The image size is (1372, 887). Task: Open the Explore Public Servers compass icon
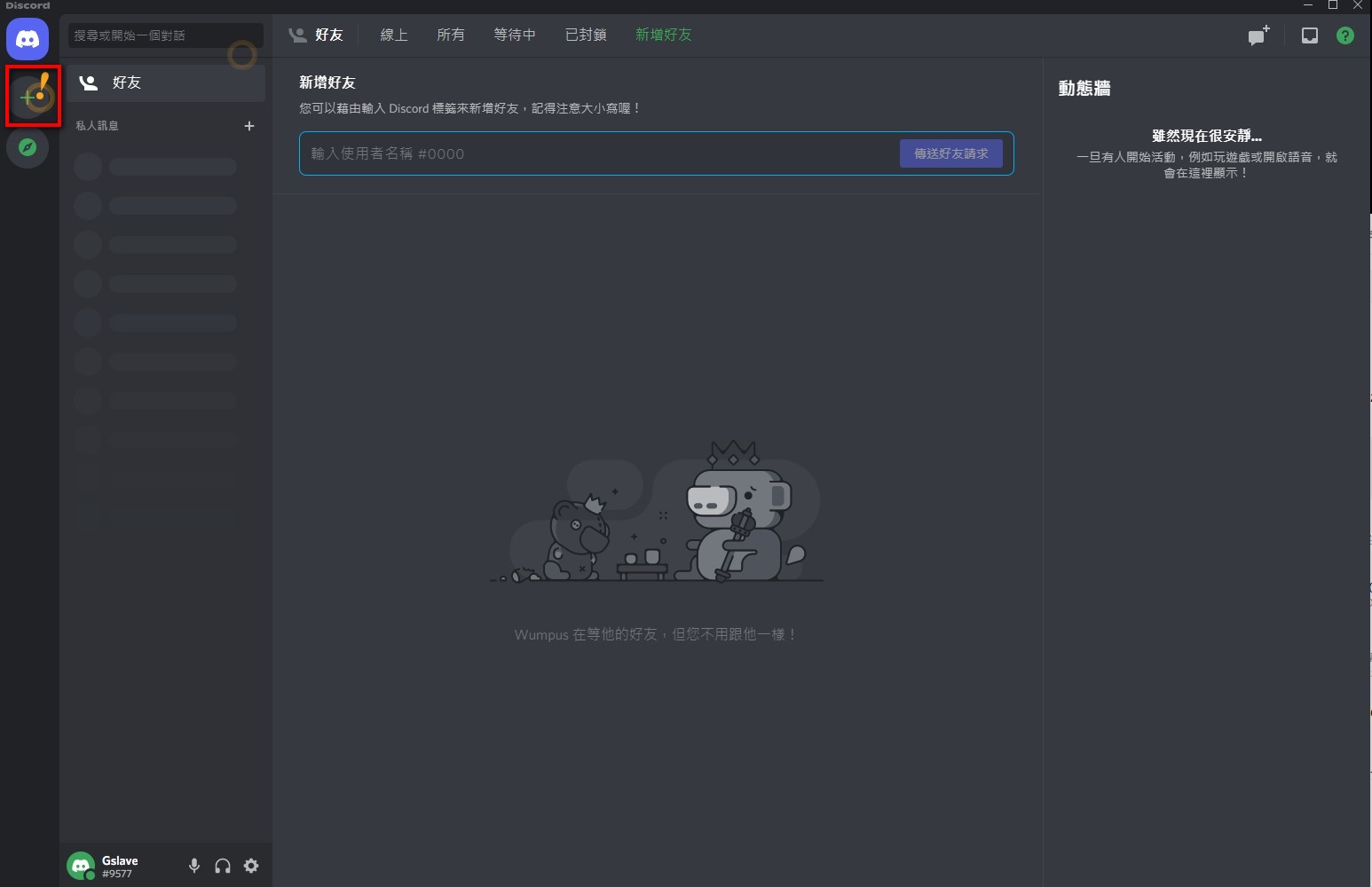coord(28,148)
